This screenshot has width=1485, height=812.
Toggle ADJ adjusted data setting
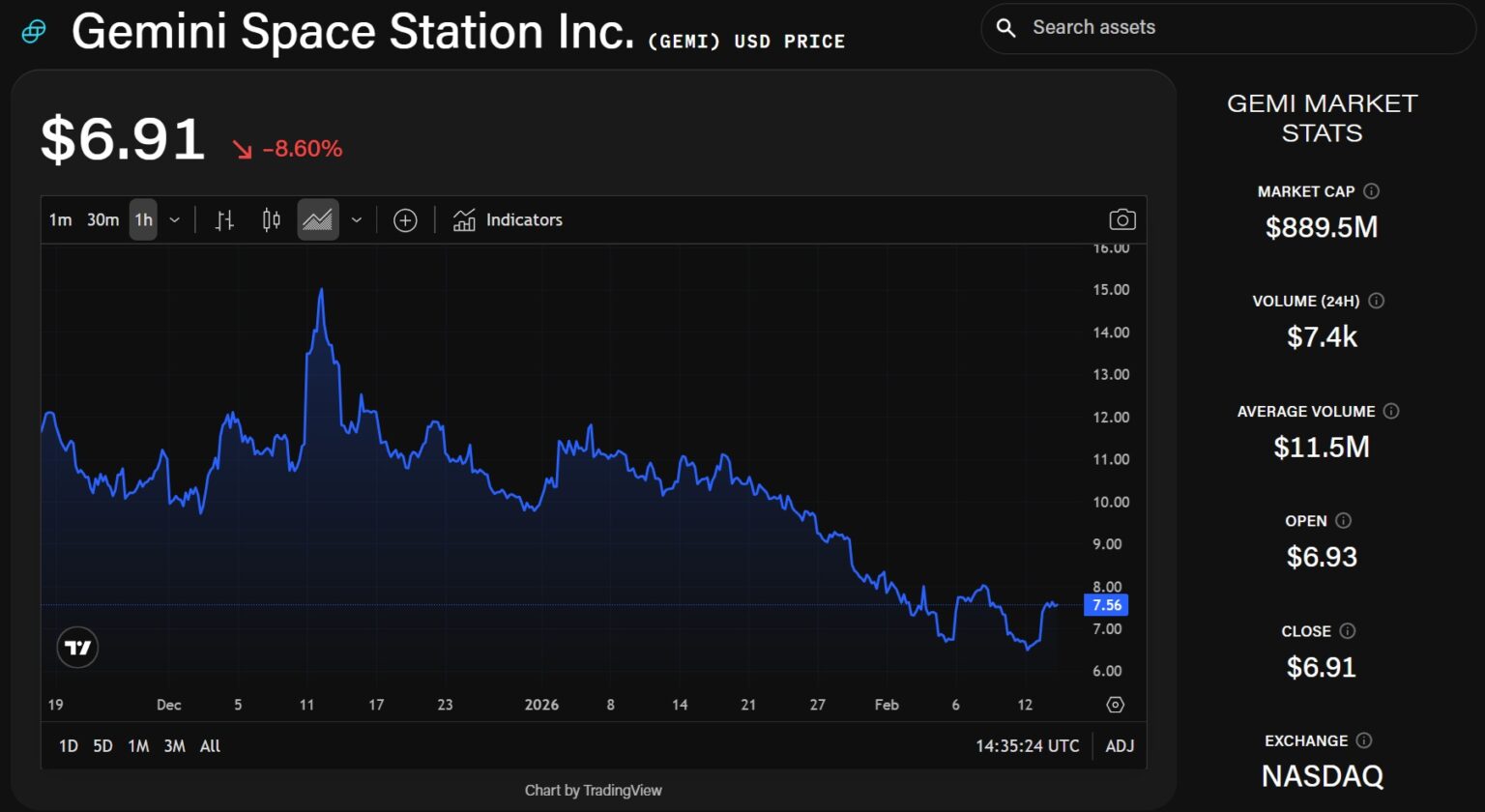(1120, 746)
